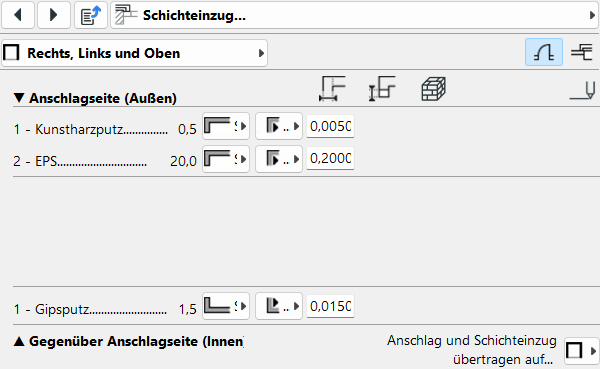Click the page list icon with blue arrow
600x369 pixels.
pyautogui.click(x=91, y=15)
